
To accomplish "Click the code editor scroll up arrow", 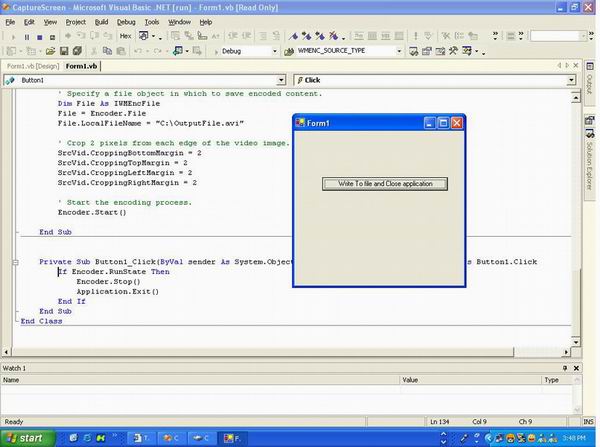I will coord(576,98).
